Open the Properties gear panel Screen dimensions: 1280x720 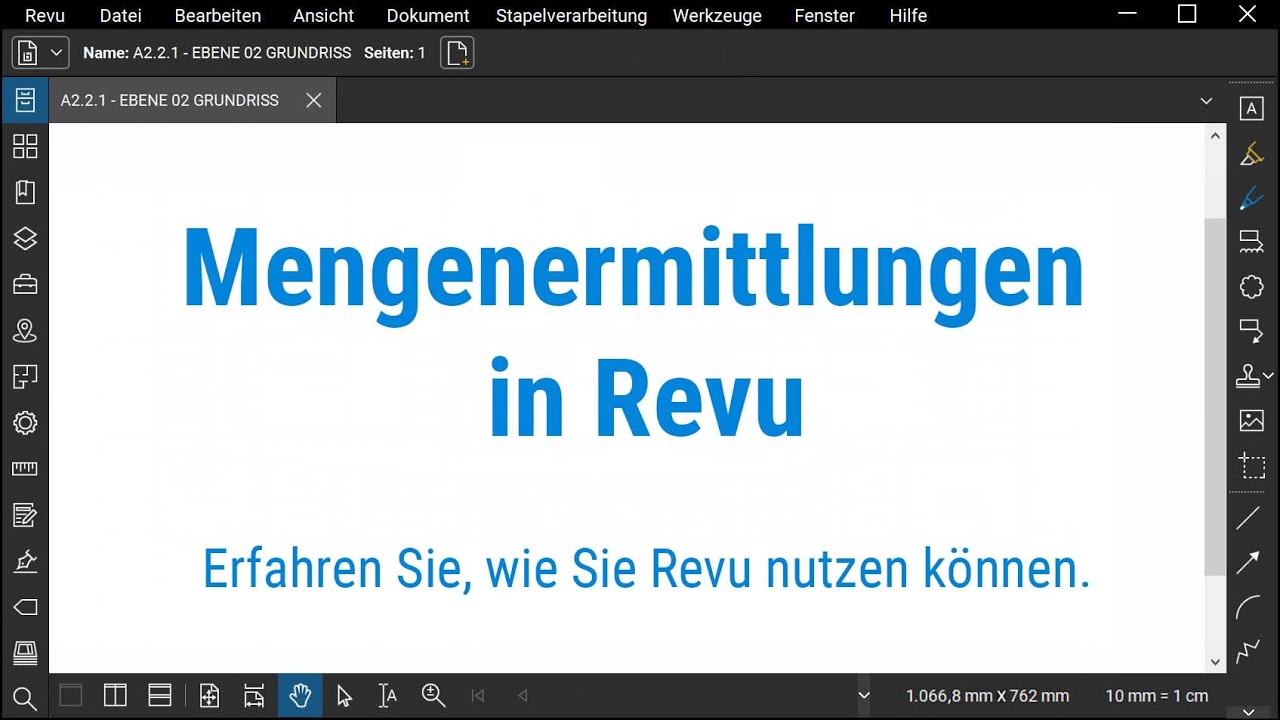tap(25, 423)
